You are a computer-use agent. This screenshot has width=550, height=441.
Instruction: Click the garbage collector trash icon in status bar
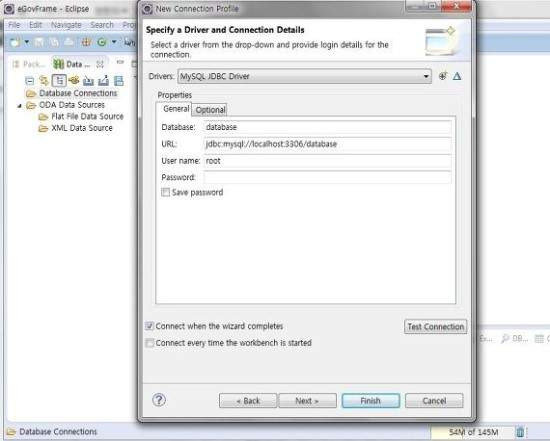coord(520,432)
